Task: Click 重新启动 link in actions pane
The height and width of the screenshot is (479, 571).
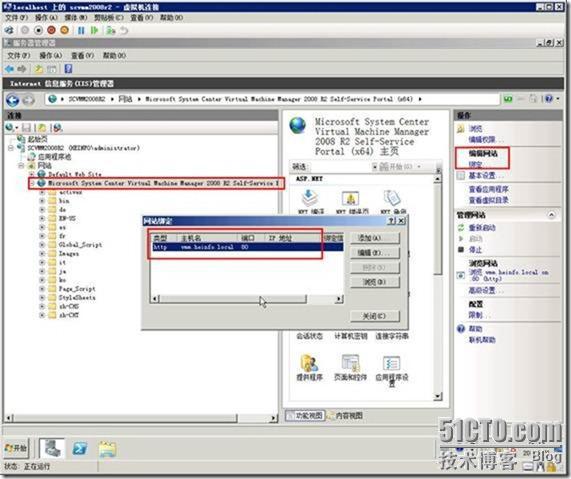Action: (482, 228)
